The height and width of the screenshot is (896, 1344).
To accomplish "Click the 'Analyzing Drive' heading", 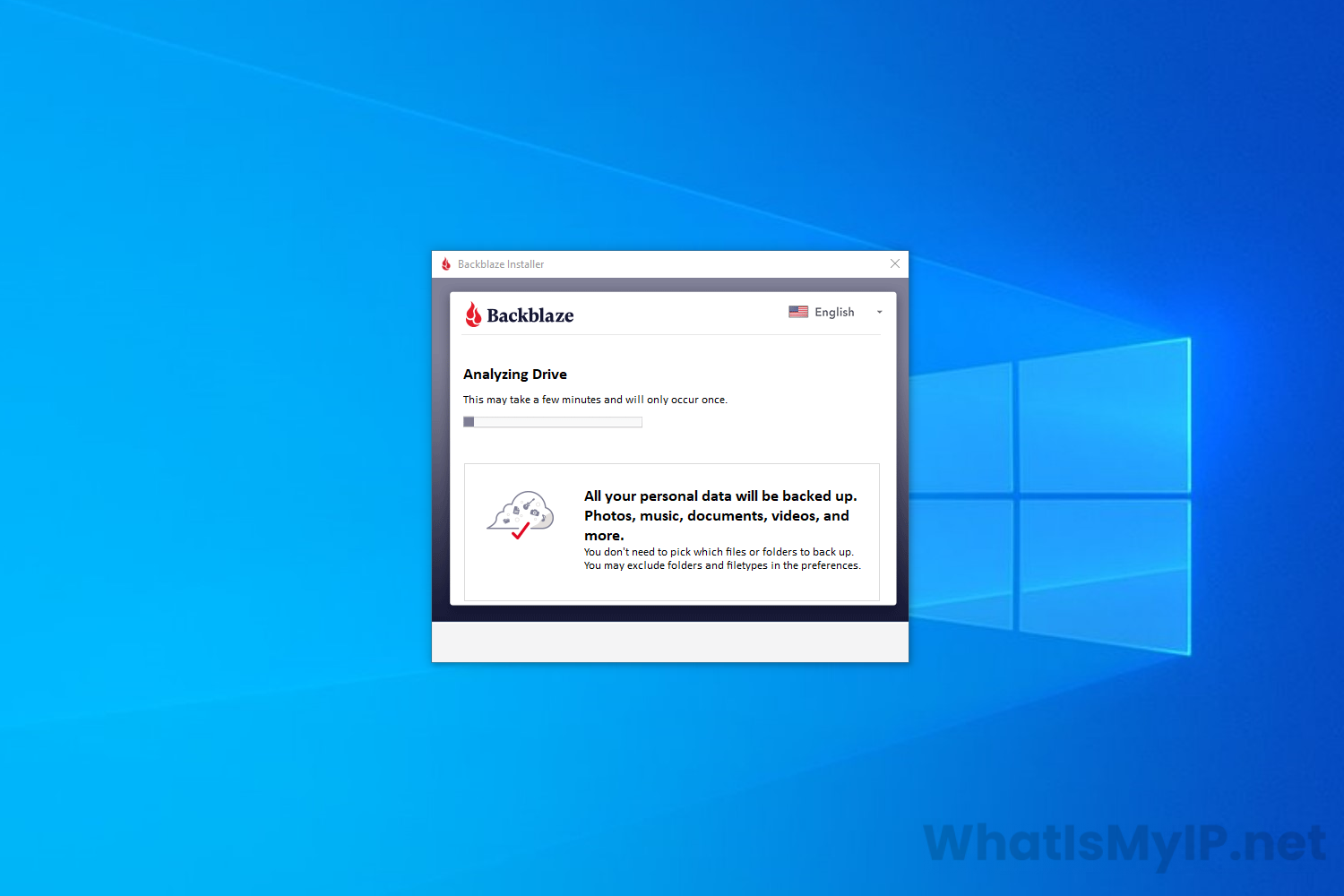I will pos(515,375).
